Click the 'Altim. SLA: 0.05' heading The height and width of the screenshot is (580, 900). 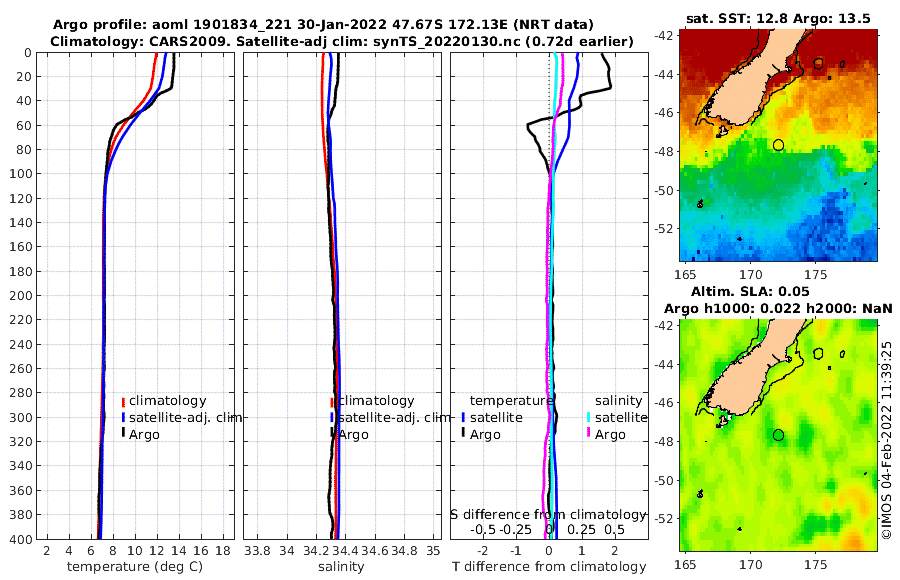tap(778, 290)
